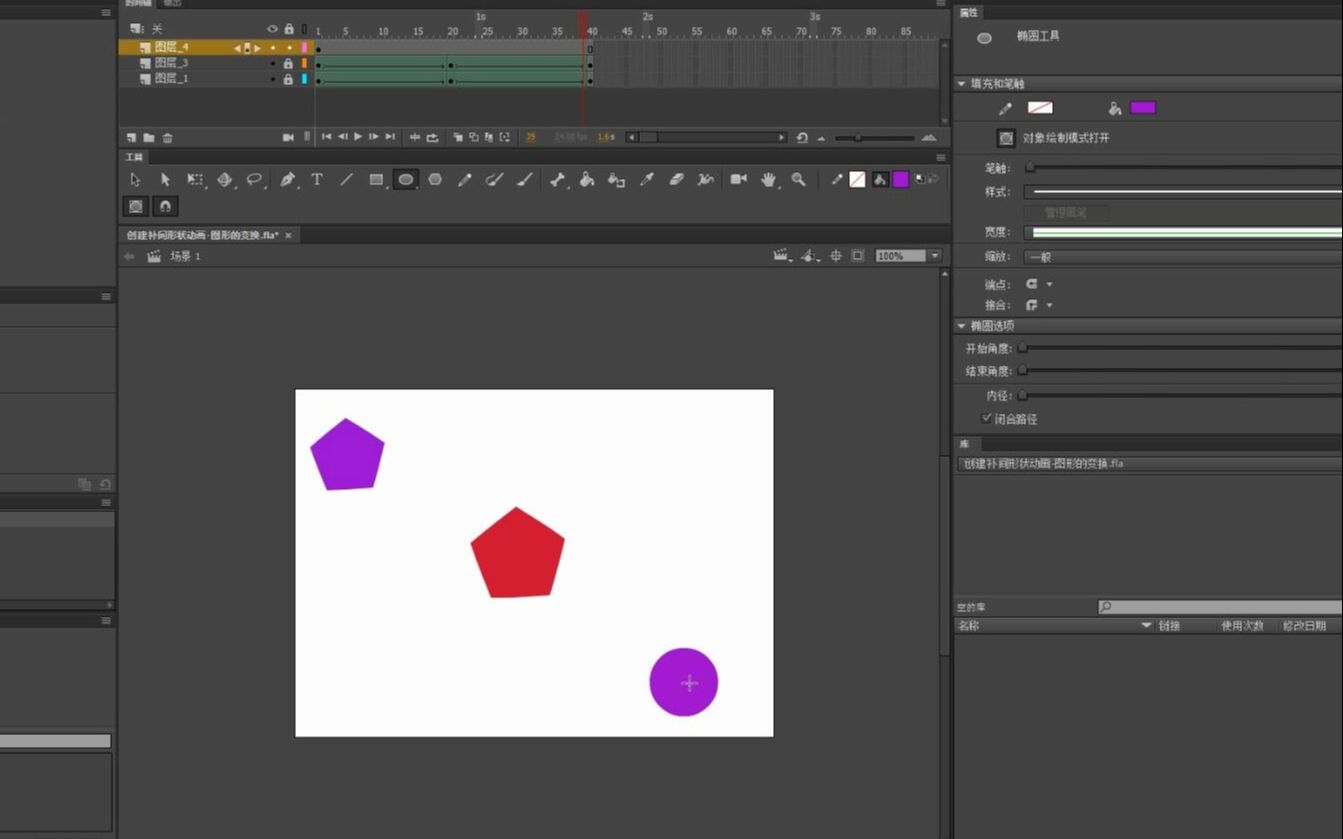Toggle outline color of 图层_4
Image resolution: width=1343 pixels, height=839 pixels.
304,47
